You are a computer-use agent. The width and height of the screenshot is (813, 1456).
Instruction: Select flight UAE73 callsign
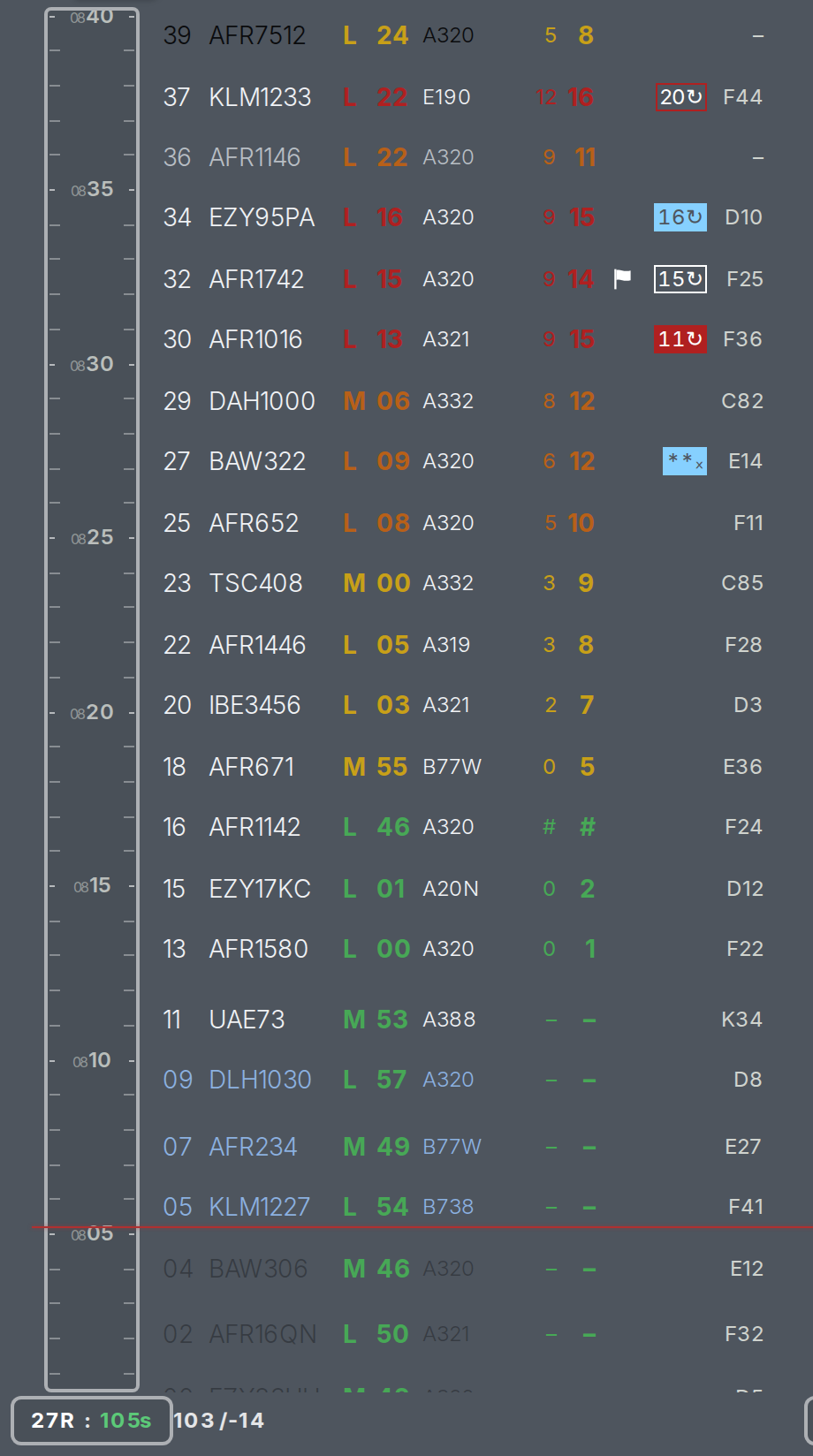[x=247, y=1020]
